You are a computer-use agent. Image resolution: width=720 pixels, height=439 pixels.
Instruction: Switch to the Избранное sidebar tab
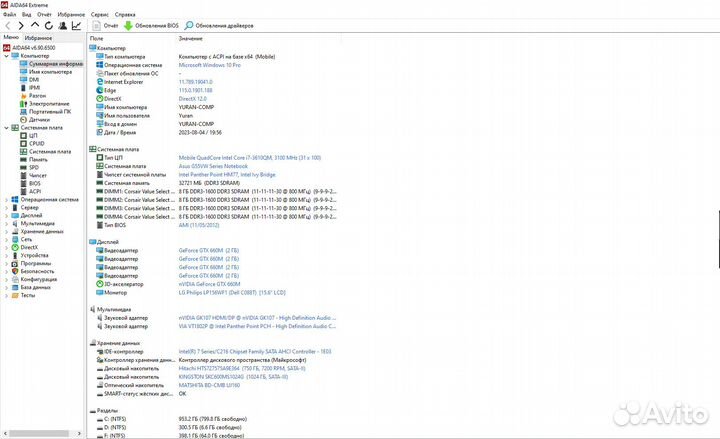[x=38, y=37]
